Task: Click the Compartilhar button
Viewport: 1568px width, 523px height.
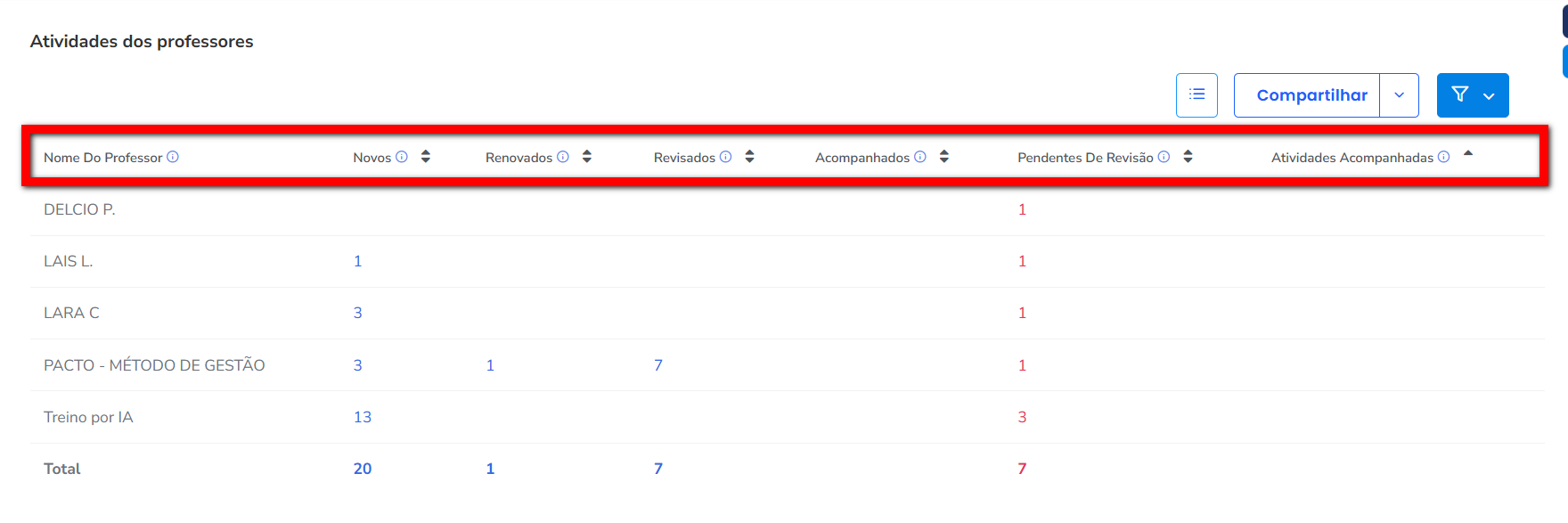Action: pyautogui.click(x=1311, y=95)
